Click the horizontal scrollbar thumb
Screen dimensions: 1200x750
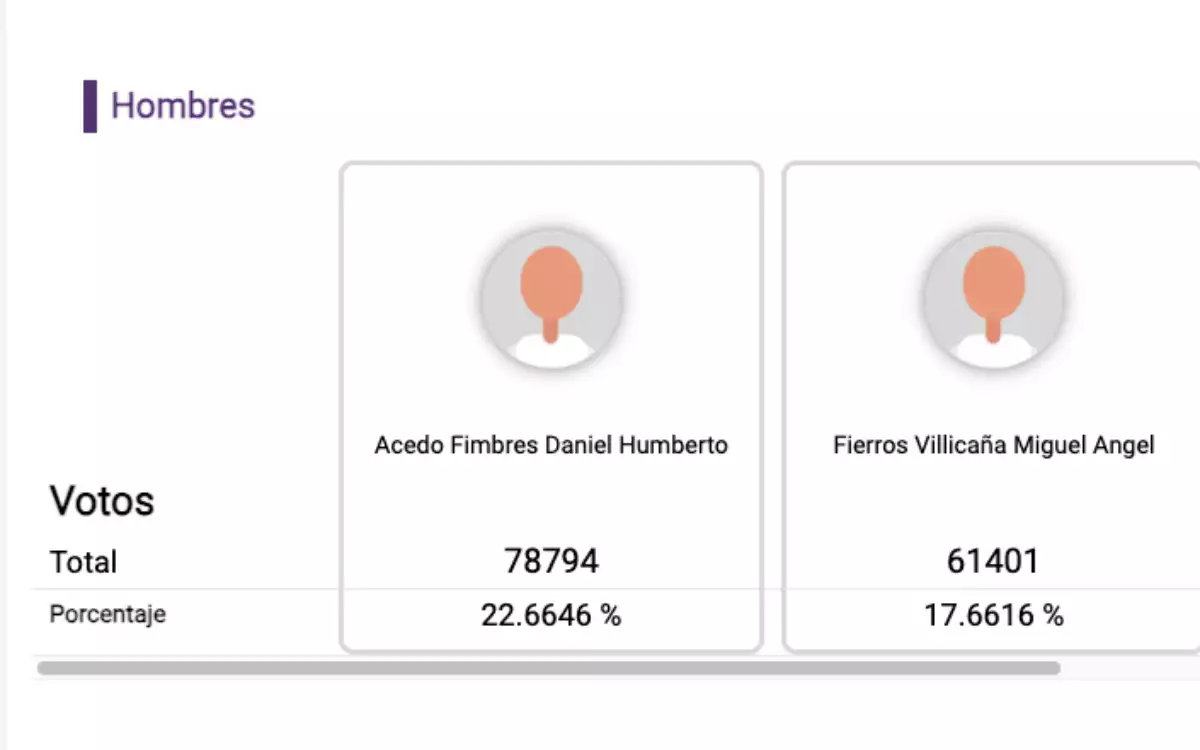pos(548,668)
